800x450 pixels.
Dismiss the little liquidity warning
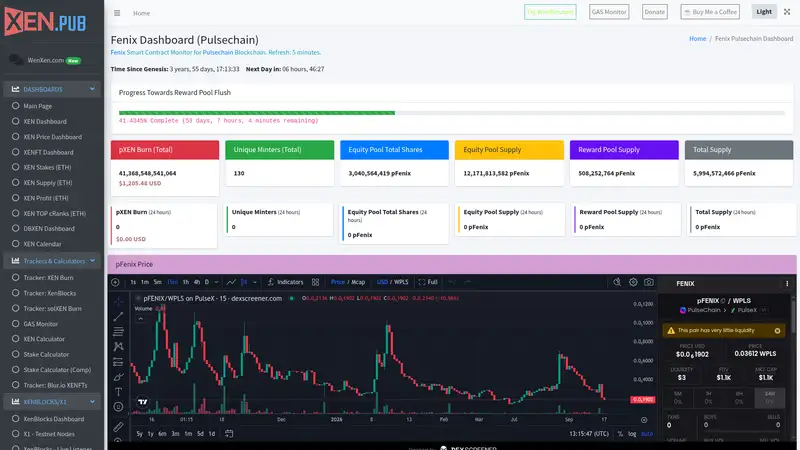click(777, 331)
